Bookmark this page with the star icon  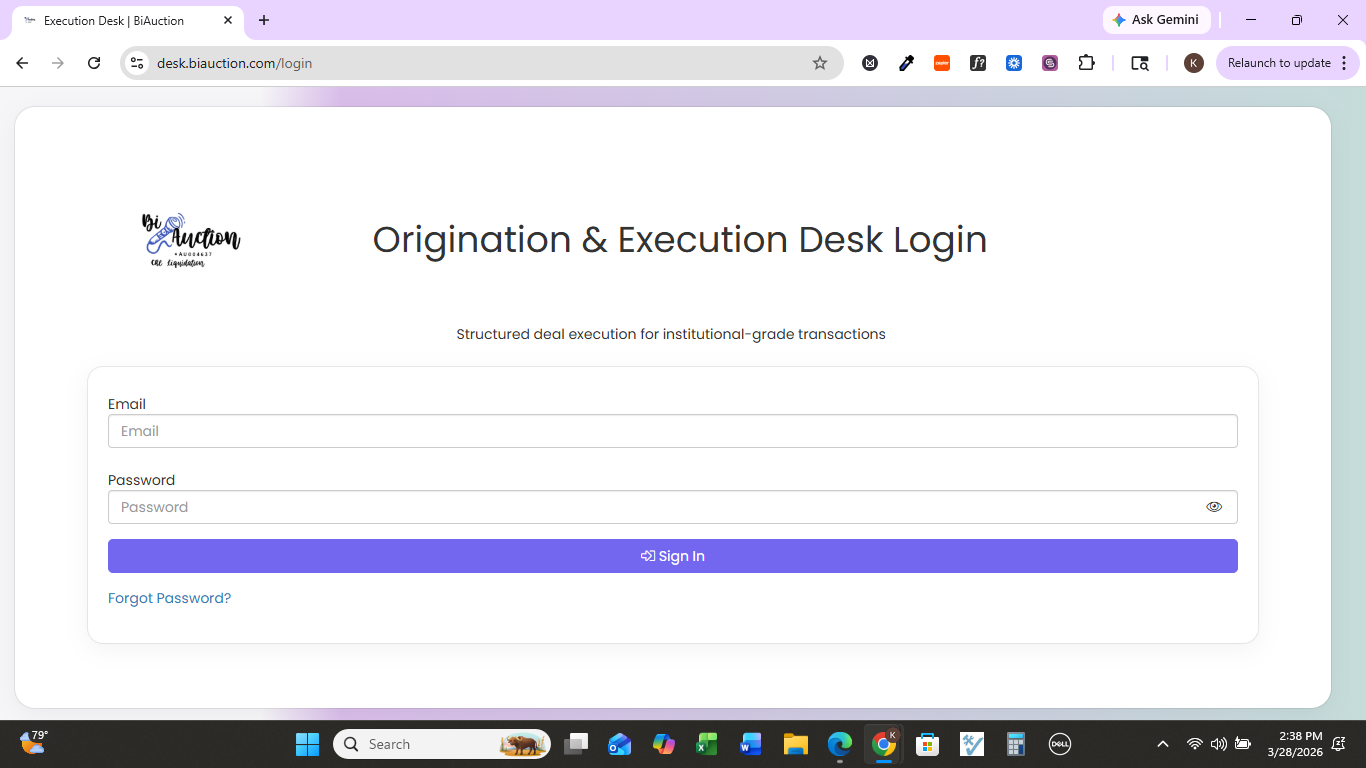coord(820,63)
